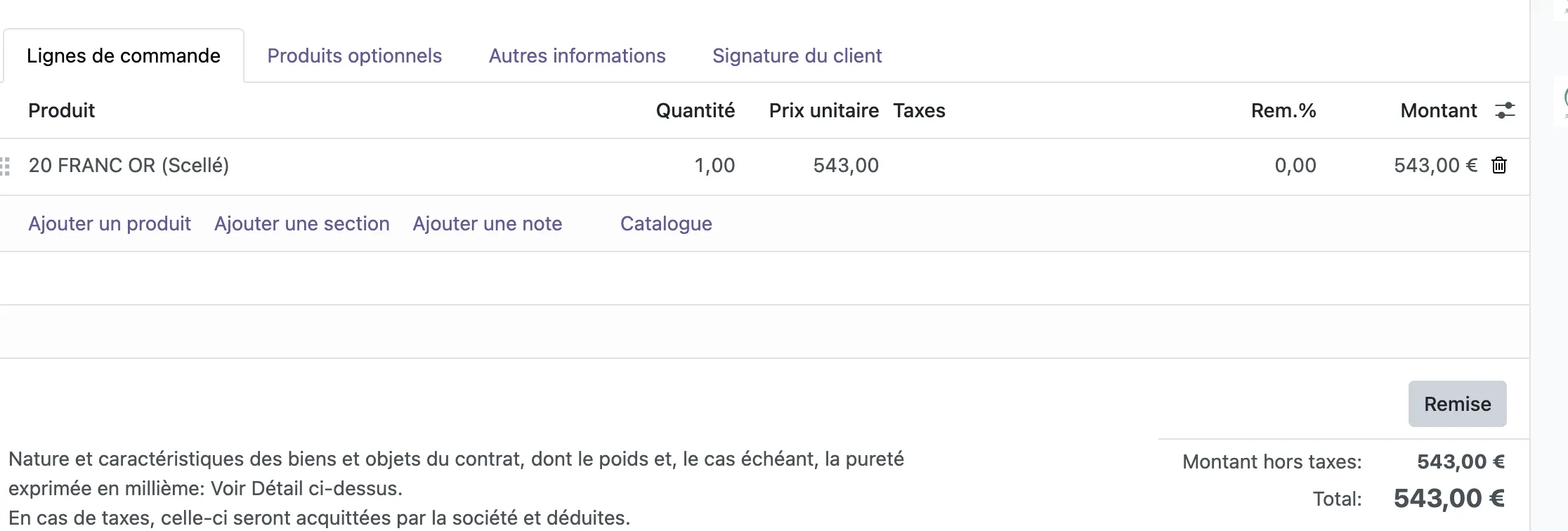
Task: Click the Remise button
Action: 1458,404
